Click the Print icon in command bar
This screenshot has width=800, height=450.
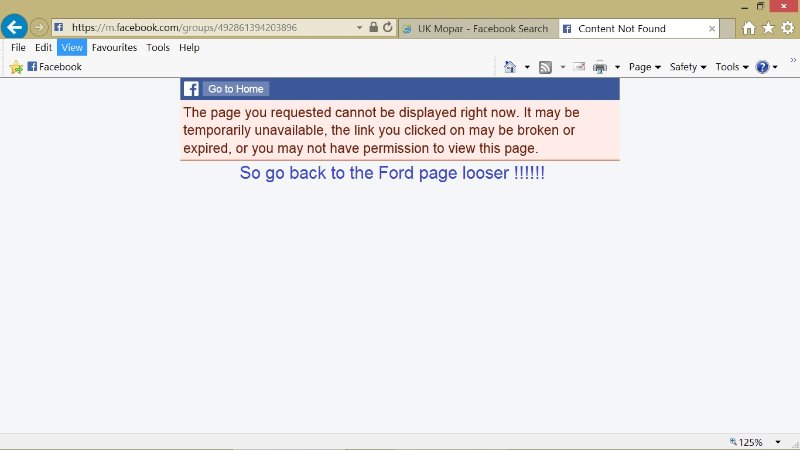tap(600, 67)
